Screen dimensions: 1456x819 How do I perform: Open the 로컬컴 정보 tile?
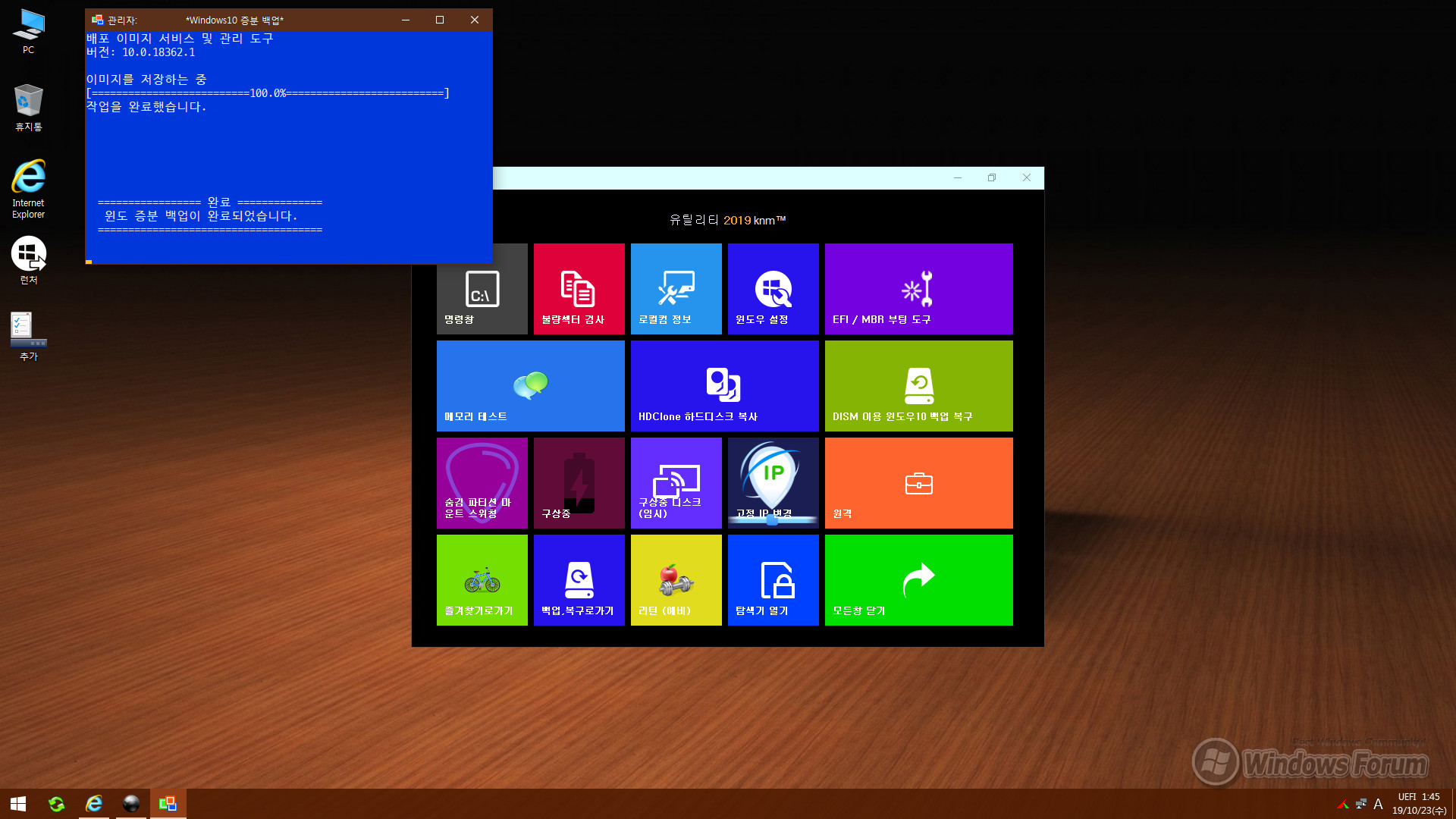click(x=676, y=289)
